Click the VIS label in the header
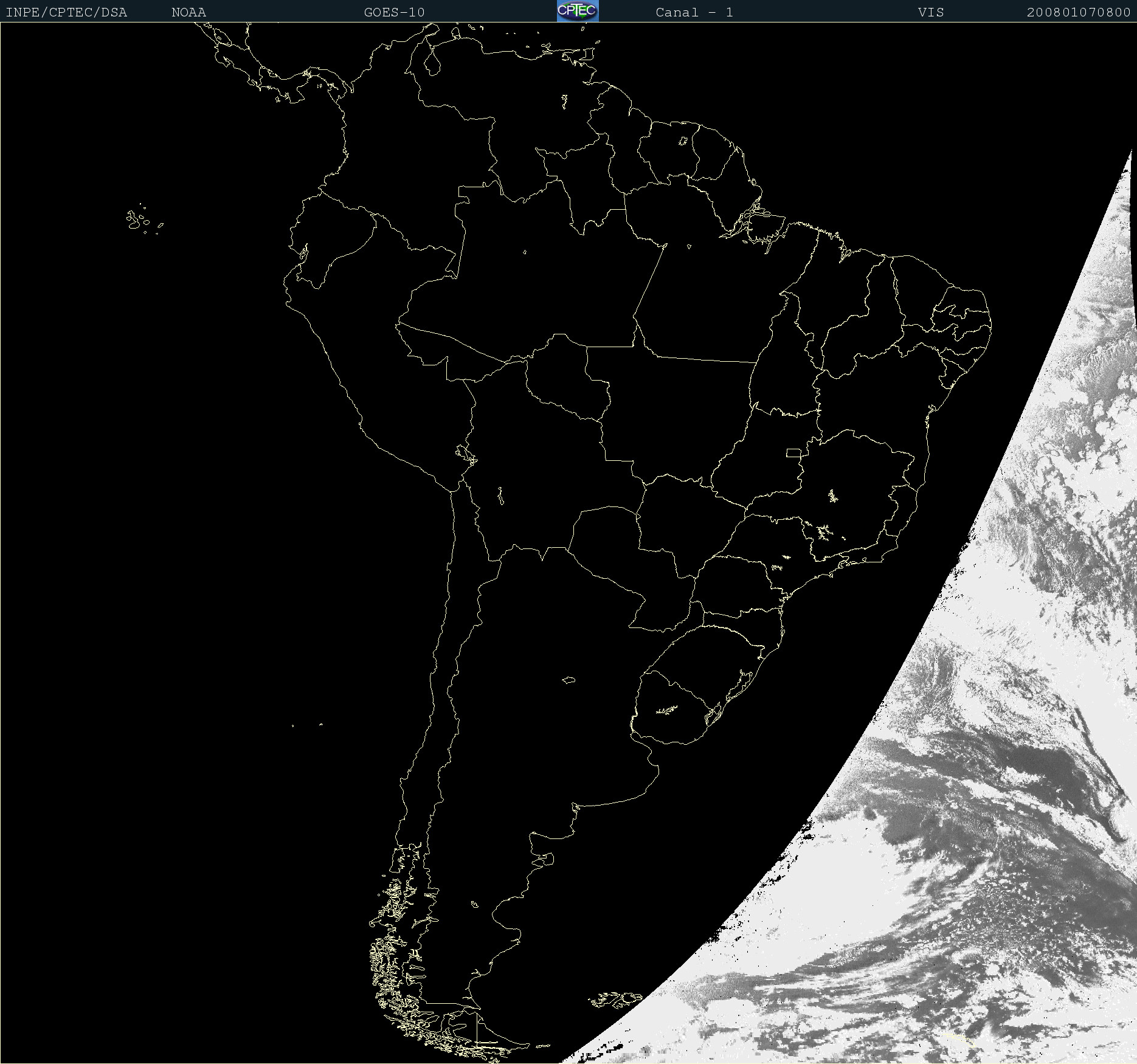The height and width of the screenshot is (1064, 1137). click(931, 12)
